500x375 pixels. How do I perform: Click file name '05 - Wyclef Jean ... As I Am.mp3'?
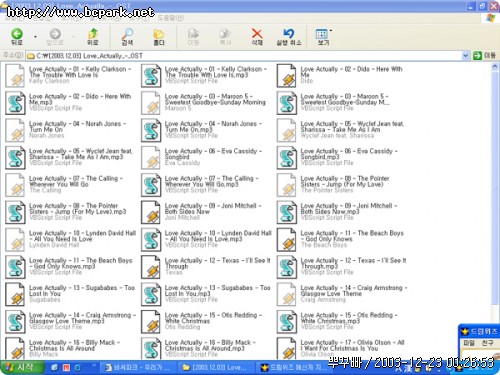(81, 154)
